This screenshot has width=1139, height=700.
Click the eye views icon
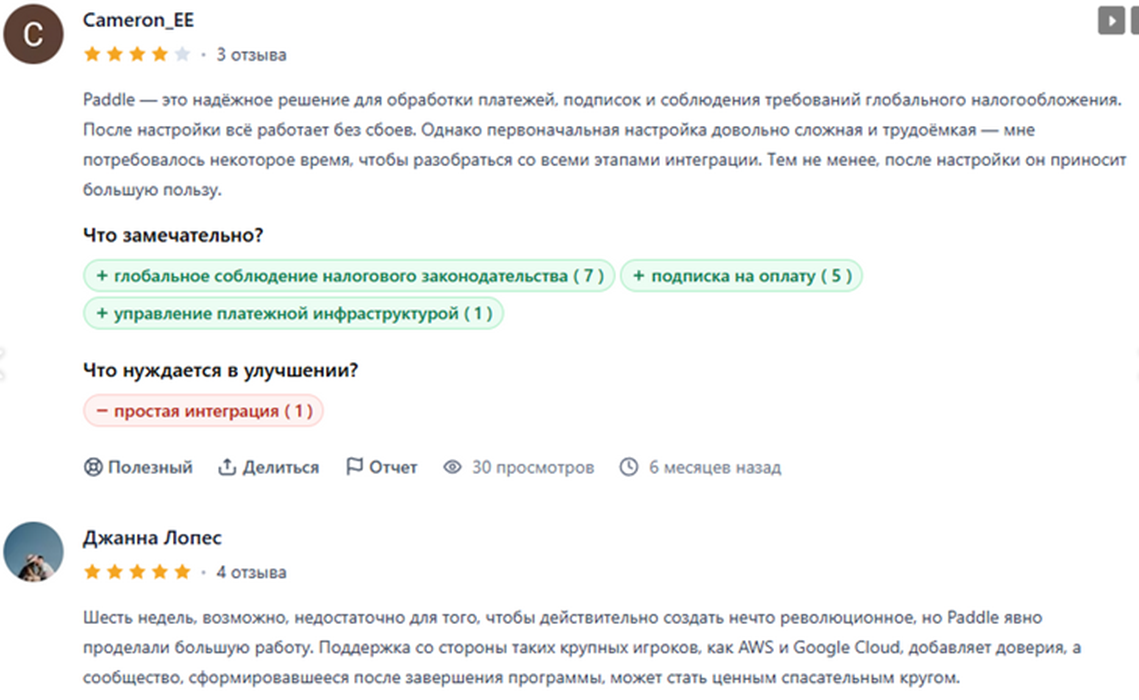pos(453,467)
